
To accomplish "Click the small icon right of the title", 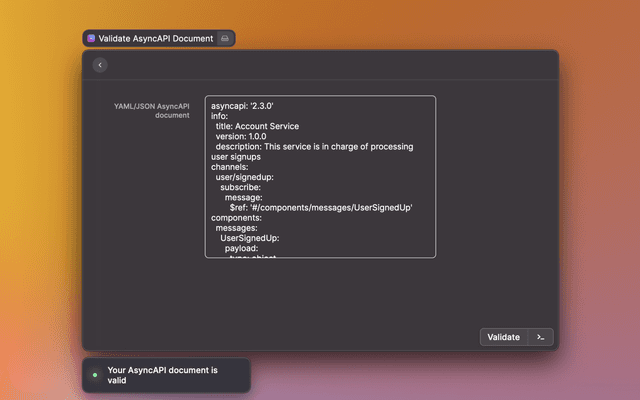I will pyautogui.click(x=225, y=38).
